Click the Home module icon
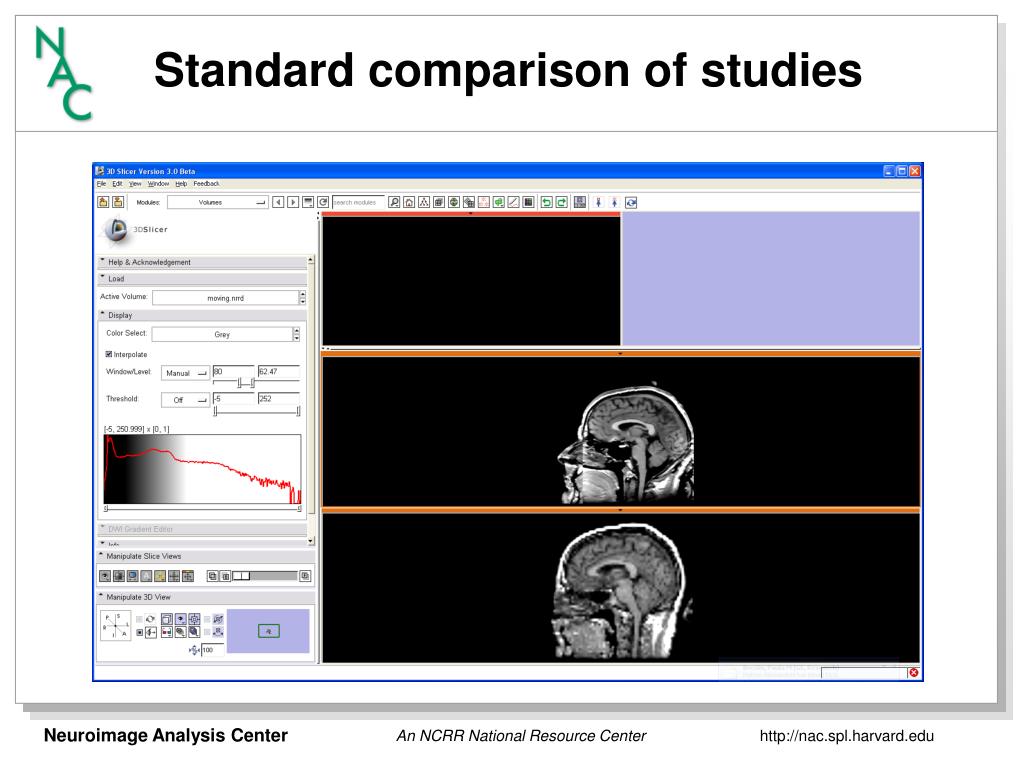The height and width of the screenshot is (767, 1023). (409, 202)
